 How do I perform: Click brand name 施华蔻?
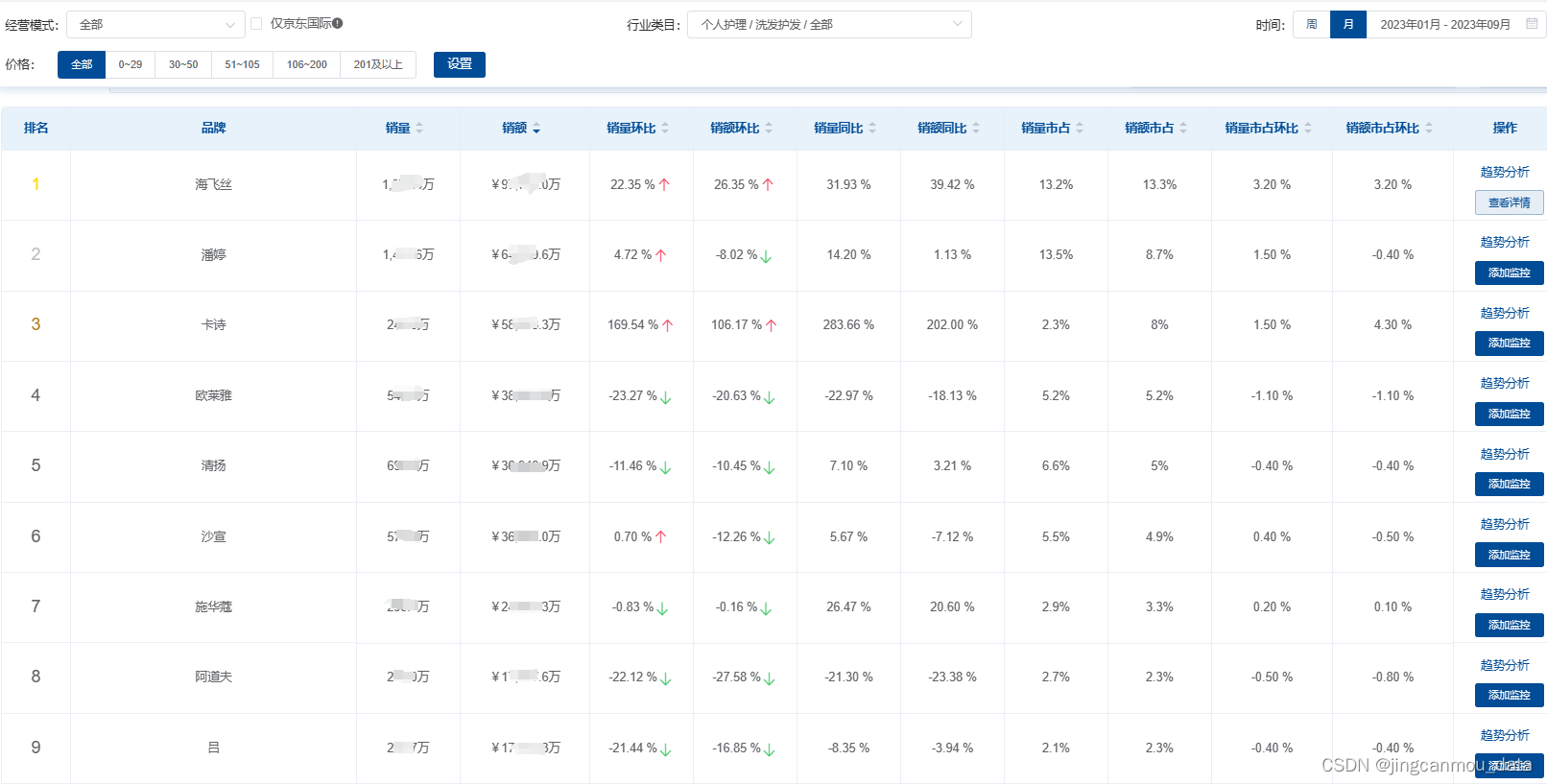click(x=214, y=606)
